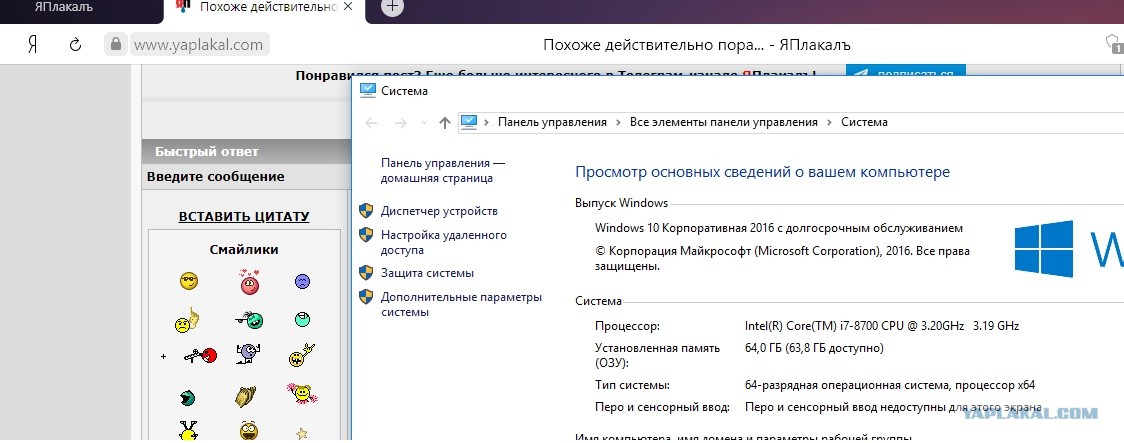Insert the yellow smiley with arms up in bottom row
The image size is (1124, 443).
pyautogui.click(x=188, y=430)
